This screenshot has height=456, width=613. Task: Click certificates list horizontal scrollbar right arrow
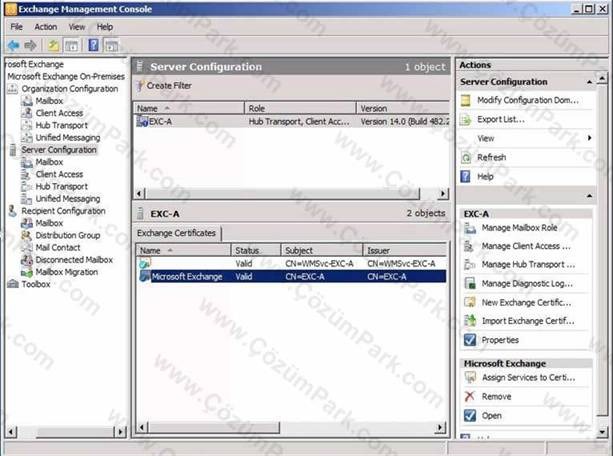[440, 427]
